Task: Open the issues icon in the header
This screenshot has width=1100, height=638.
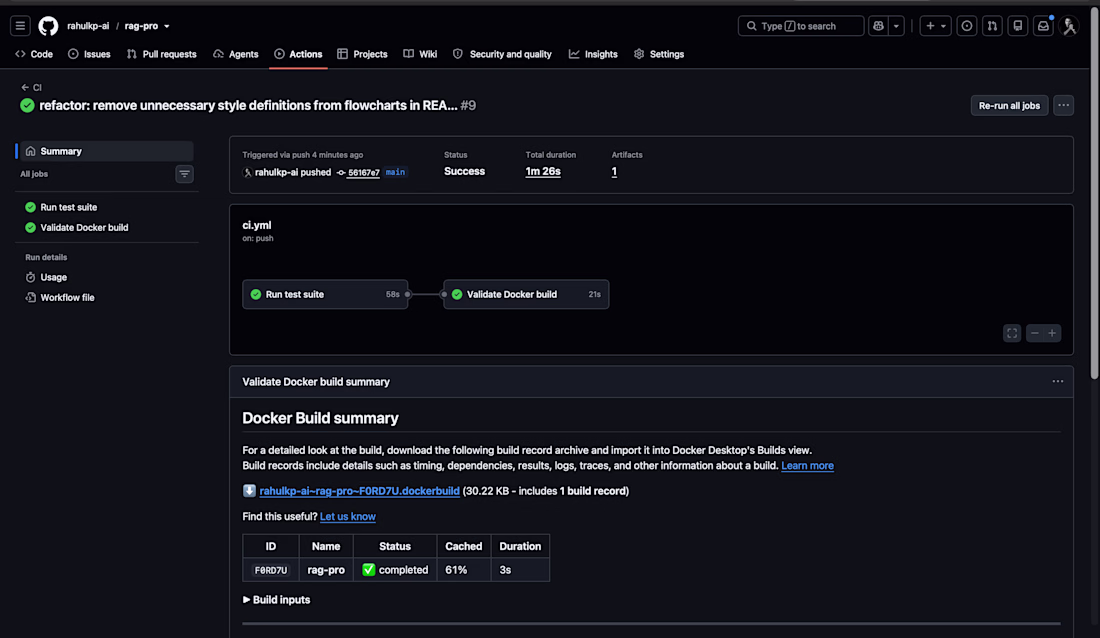Action: pos(967,26)
